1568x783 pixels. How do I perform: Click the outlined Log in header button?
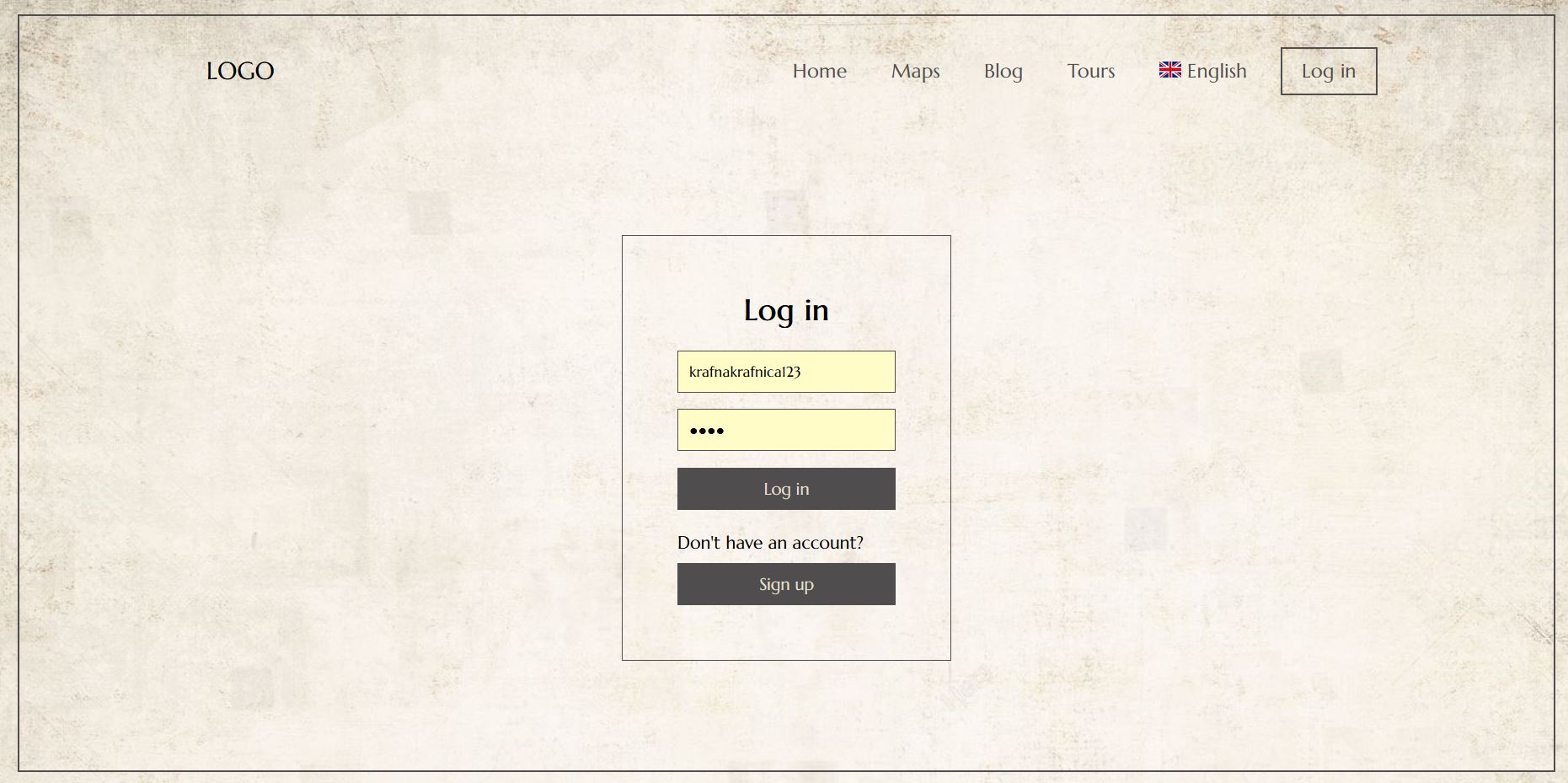click(1328, 71)
